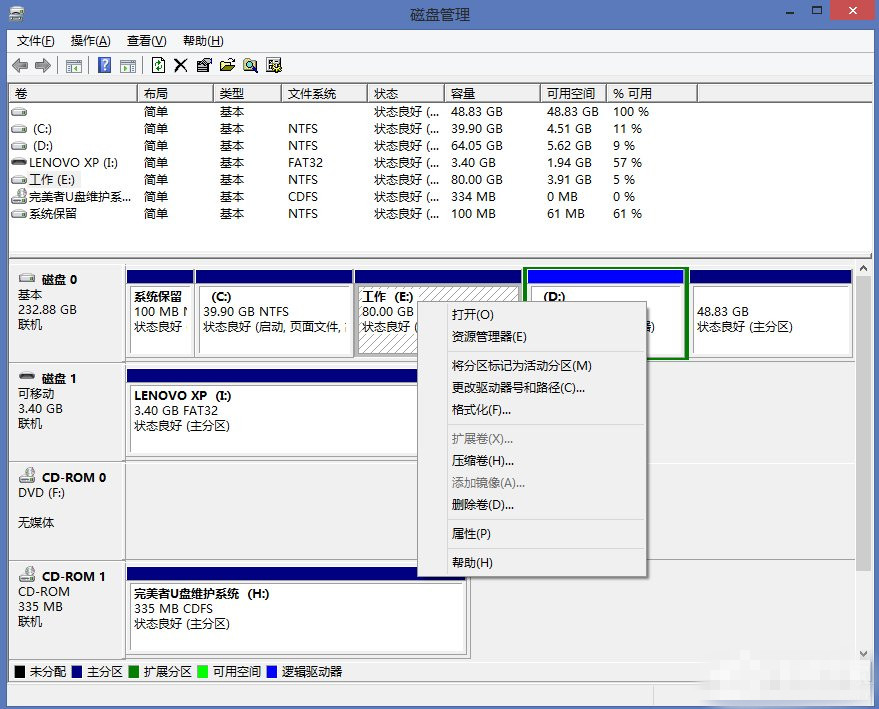The image size is (879, 709).
Task: Toggle the Show Console Tree toolbar icon
Action: tap(73, 65)
